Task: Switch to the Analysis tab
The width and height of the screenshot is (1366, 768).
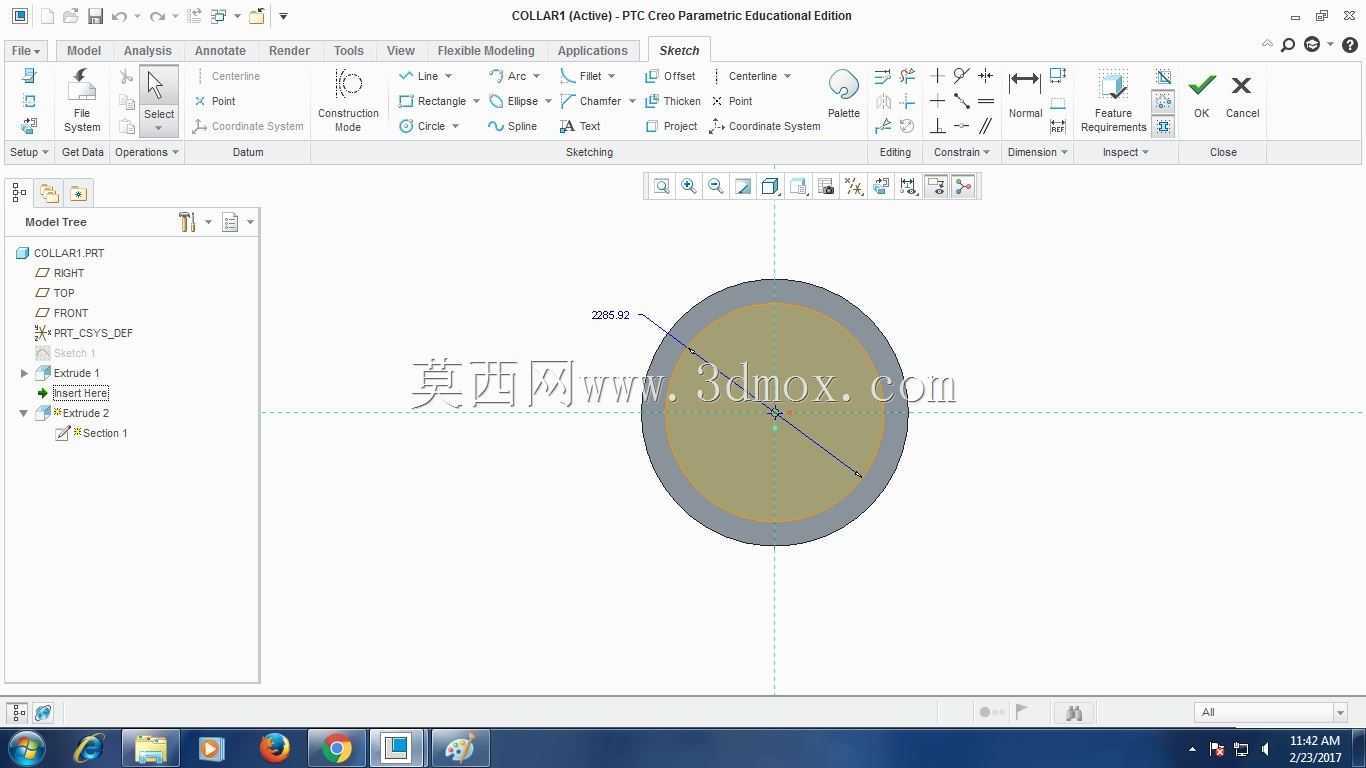Action: click(x=148, y=51)
